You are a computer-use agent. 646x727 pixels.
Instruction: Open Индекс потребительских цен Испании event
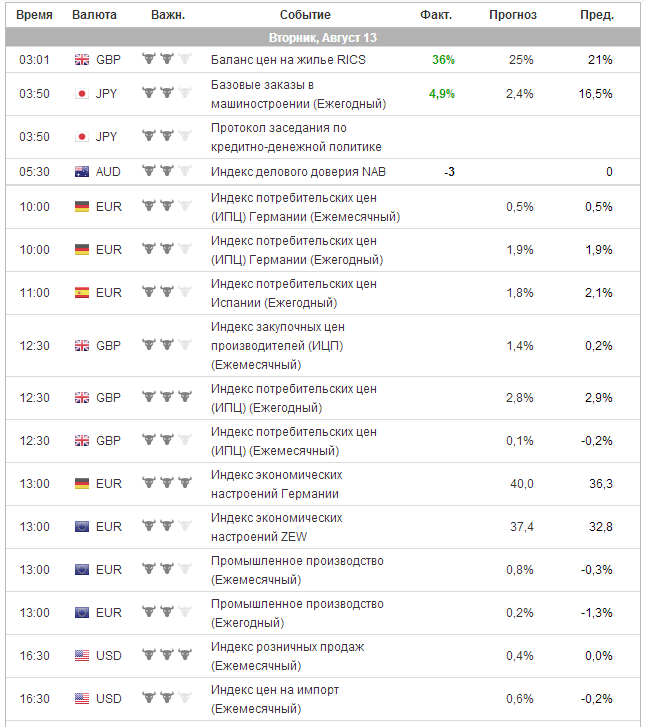coord(294,293)
